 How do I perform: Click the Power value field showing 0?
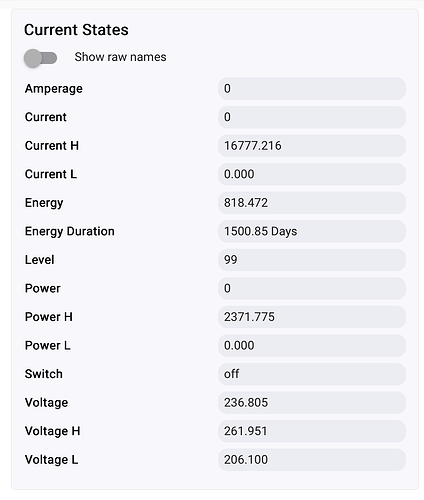[x=312, y=288]
